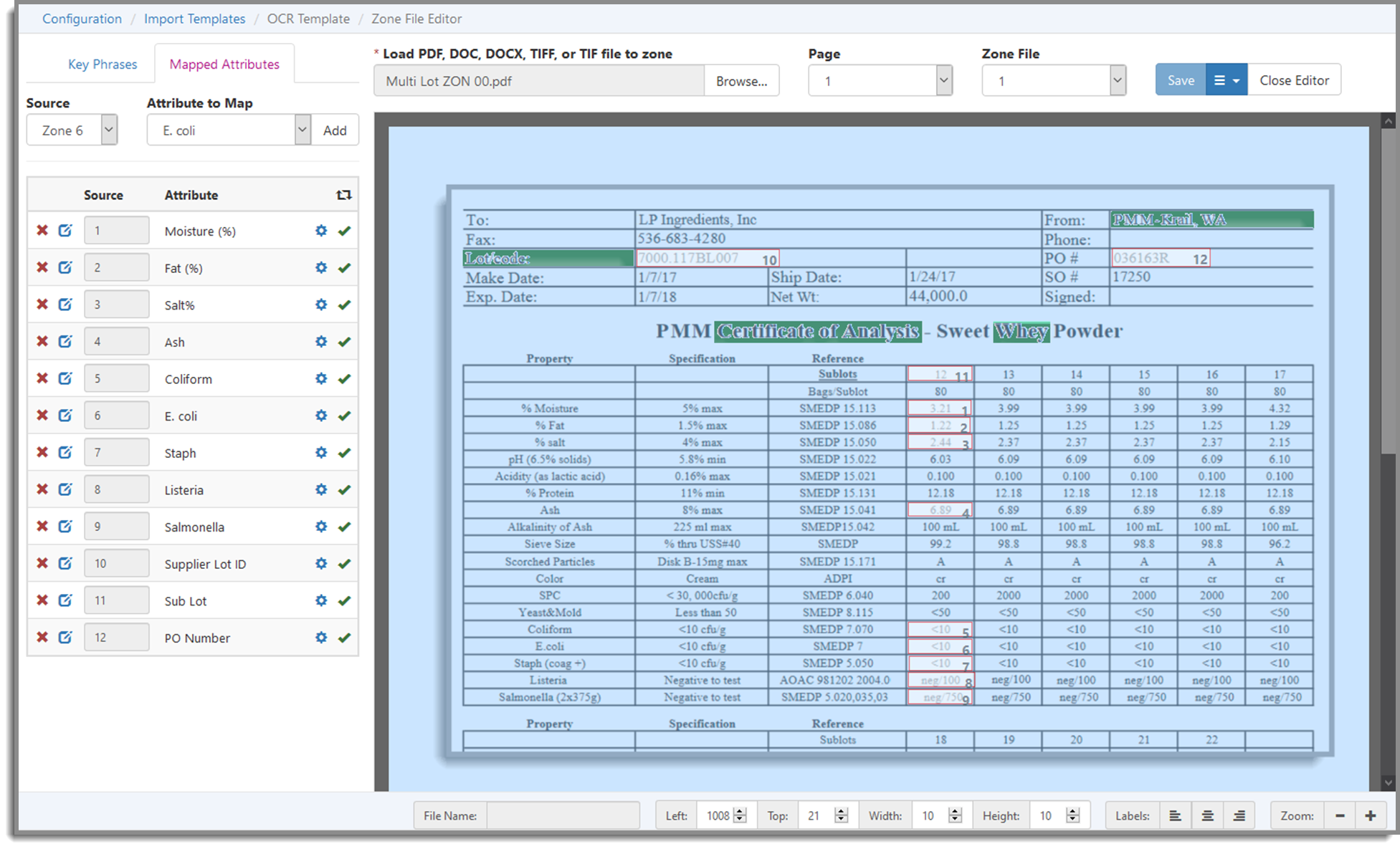Toggle the green check for Salt%
Screen dimensions: 1400x849
tap(345, 304)
